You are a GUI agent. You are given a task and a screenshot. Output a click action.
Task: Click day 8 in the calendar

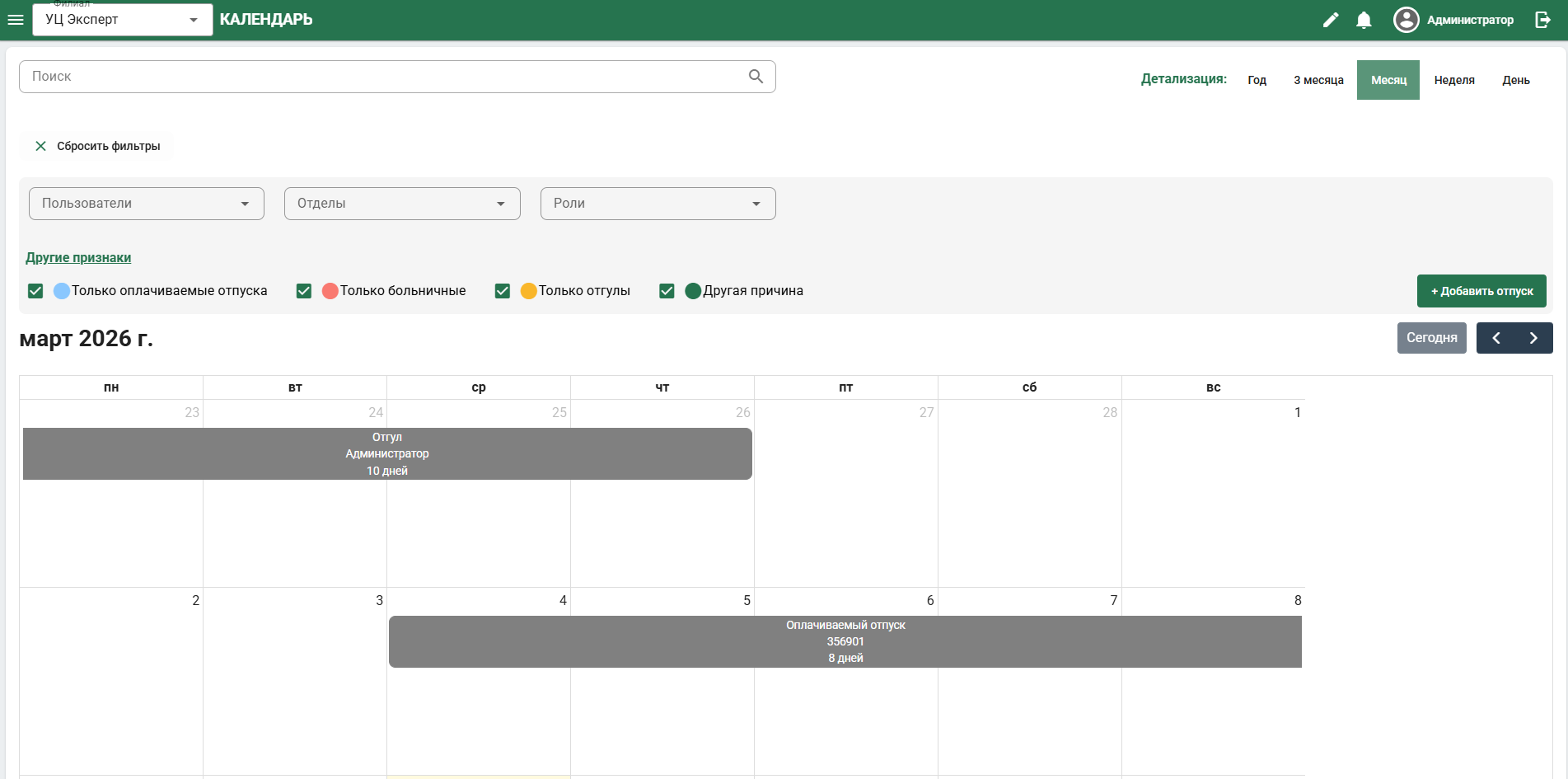click(x=1298, y=600)
